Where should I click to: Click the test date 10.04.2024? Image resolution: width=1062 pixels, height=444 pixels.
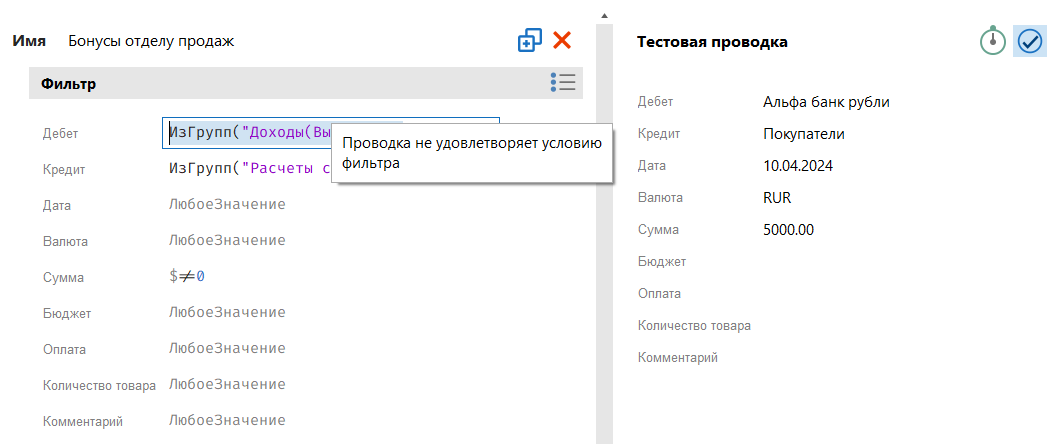tap(797, 166)
